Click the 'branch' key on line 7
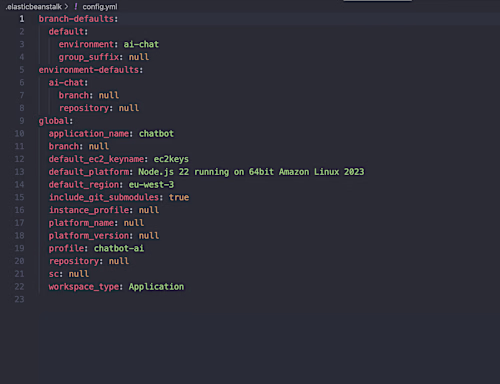The image size is (500, 384). tap(74, 95)
